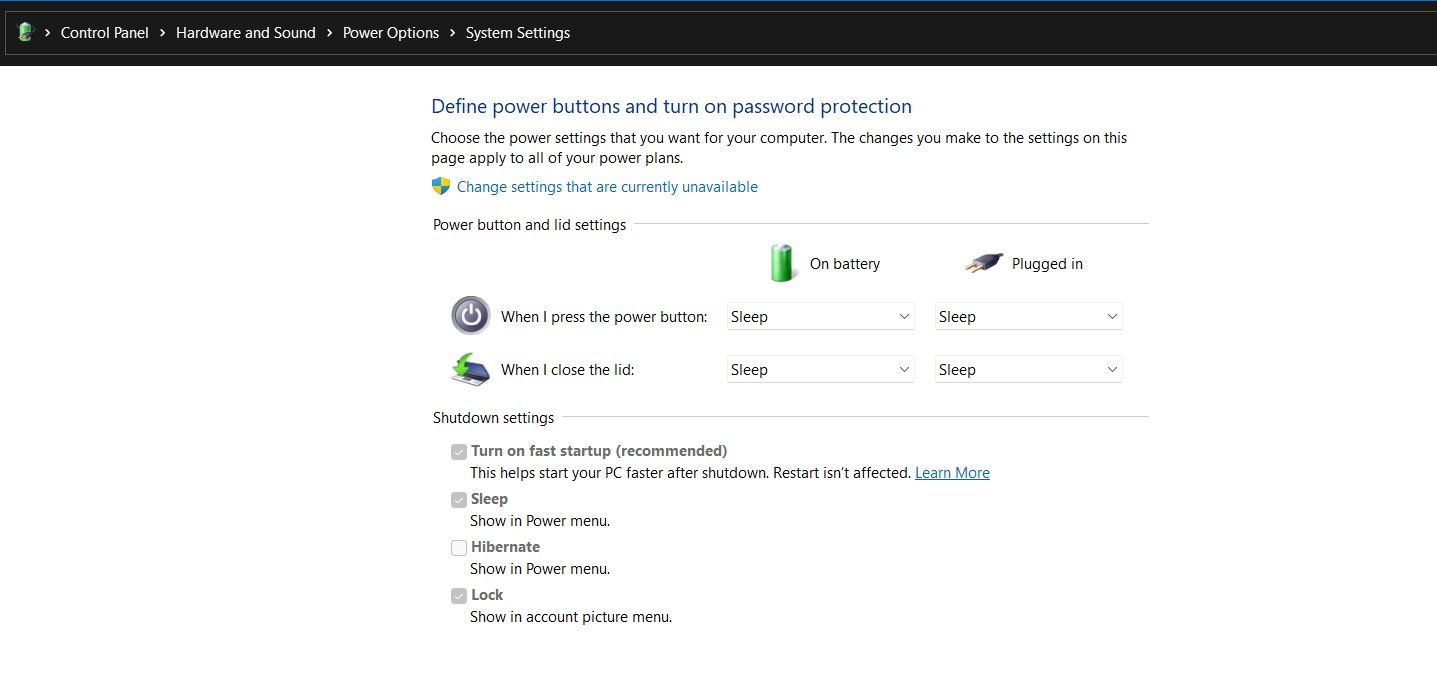Viewport: 1437px width, 675px height.
Task: Click the Control Panel icon in address bar
Action: coord(24,32)
